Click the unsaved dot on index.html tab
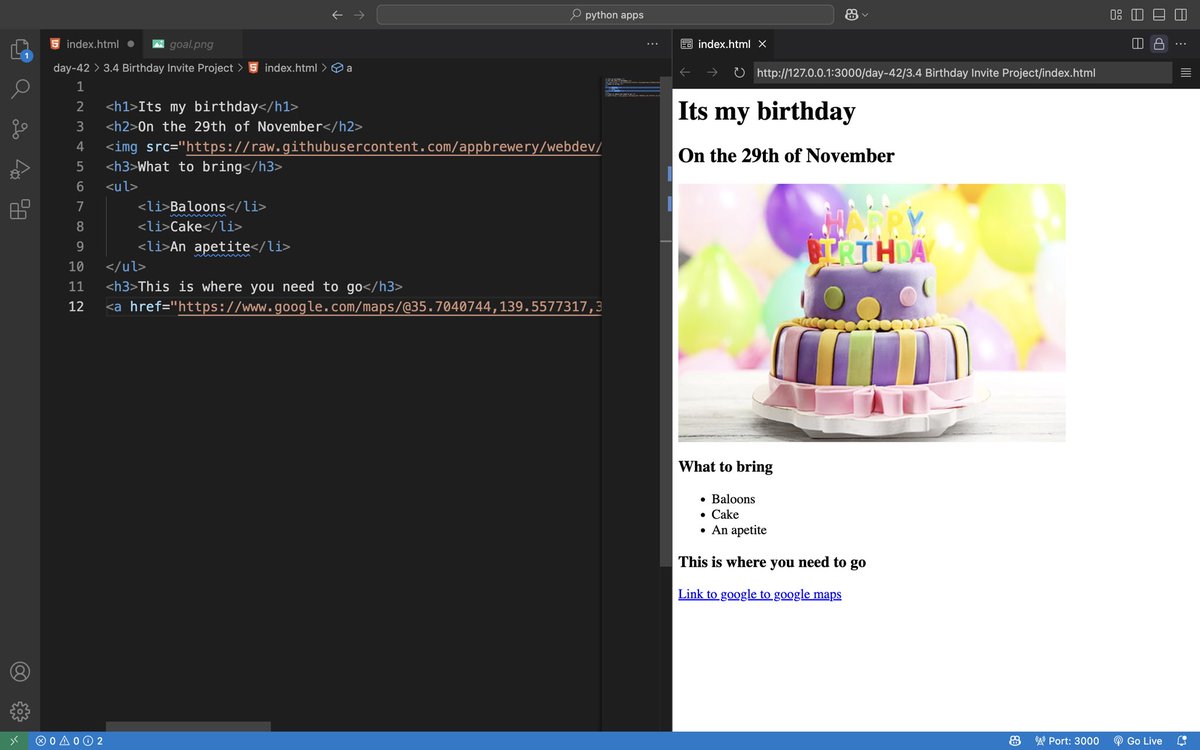Image resolution: width=1200 pixels, height=750 pixels. pos(131,44)
